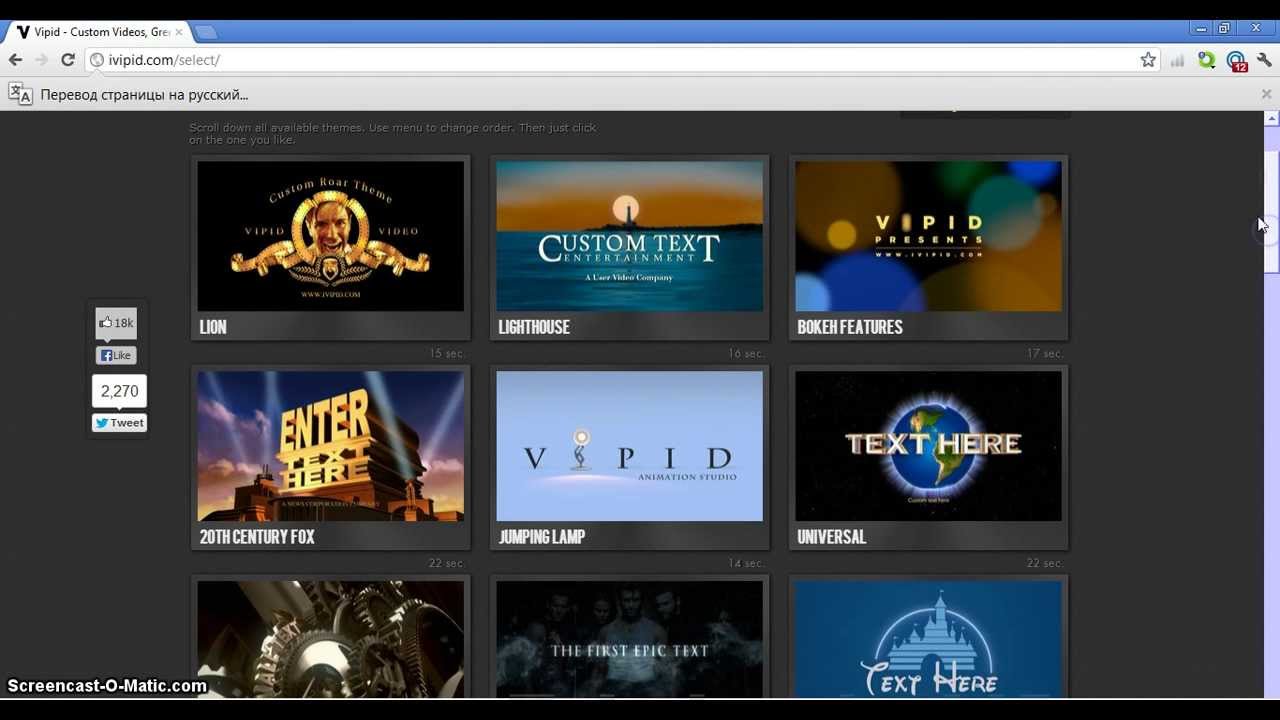Select the Jumping Lamp theme thumbnail

[x=629, y=446]
